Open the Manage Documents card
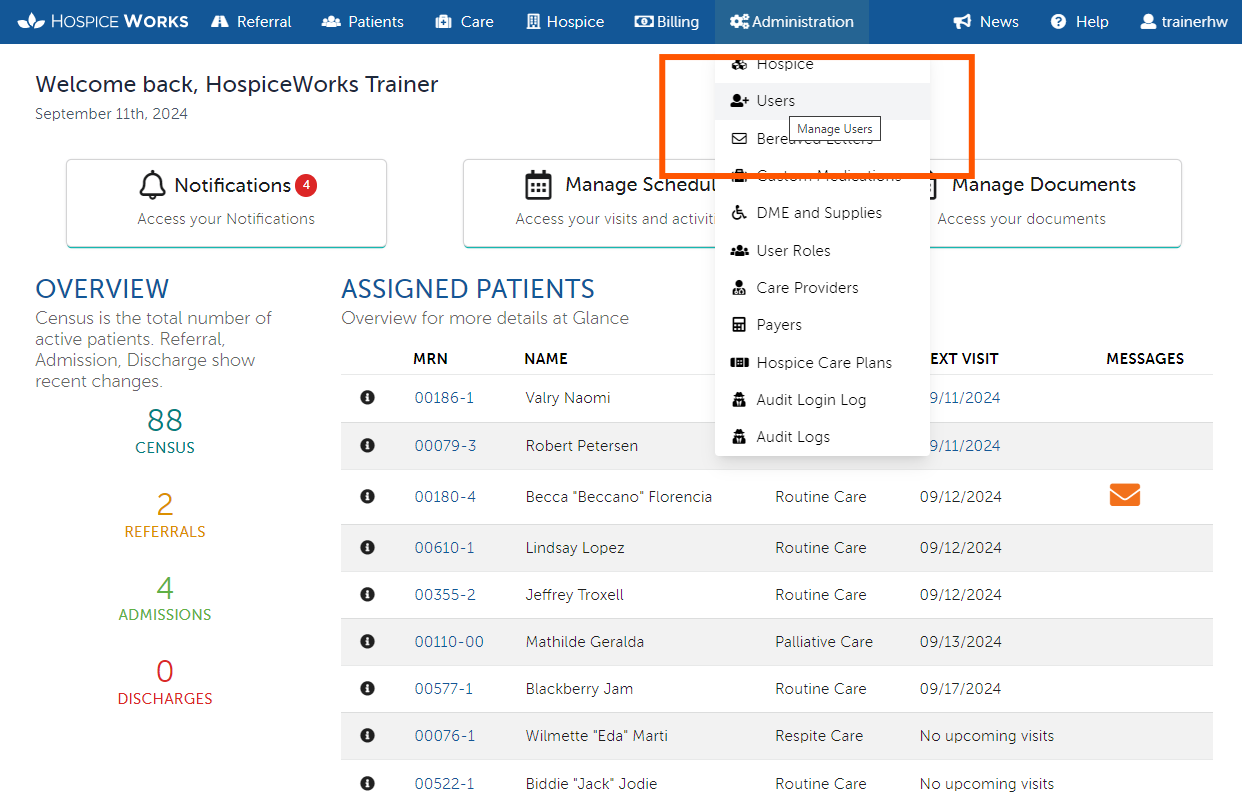The height and width of the screenshot is (806, 1242). pos(1055,202)
